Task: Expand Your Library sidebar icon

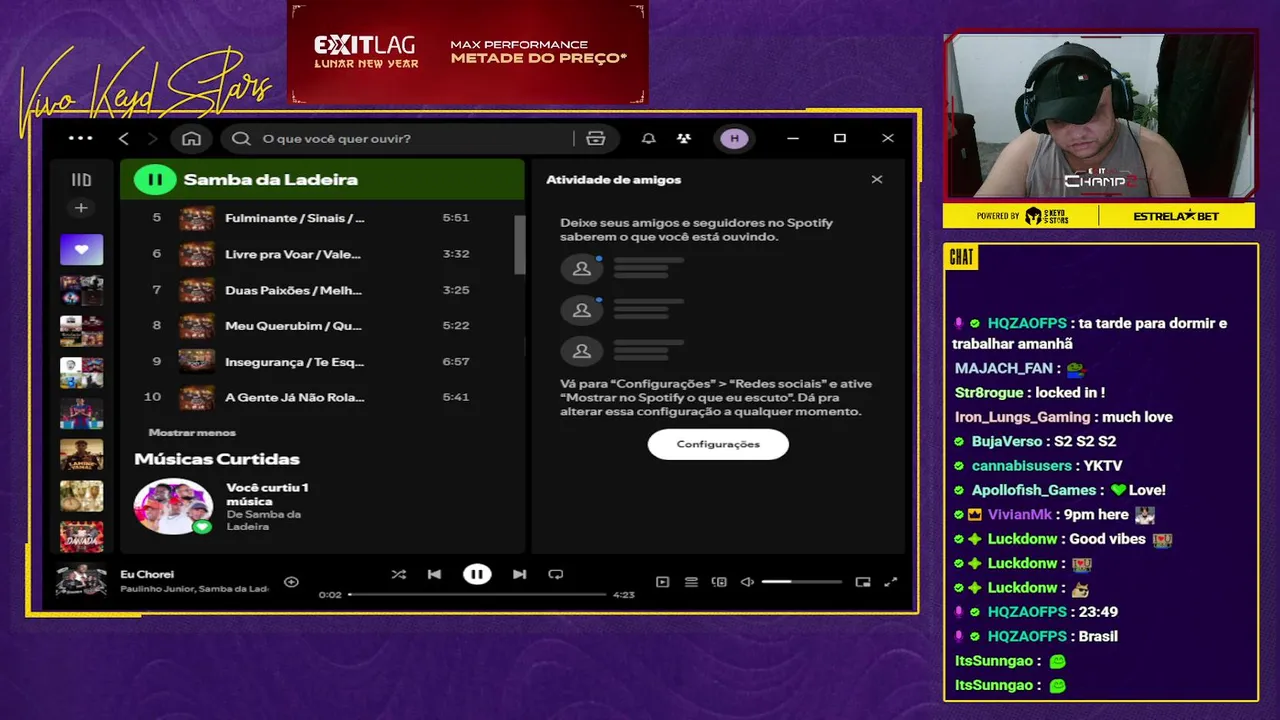Action: coord(81,180)
